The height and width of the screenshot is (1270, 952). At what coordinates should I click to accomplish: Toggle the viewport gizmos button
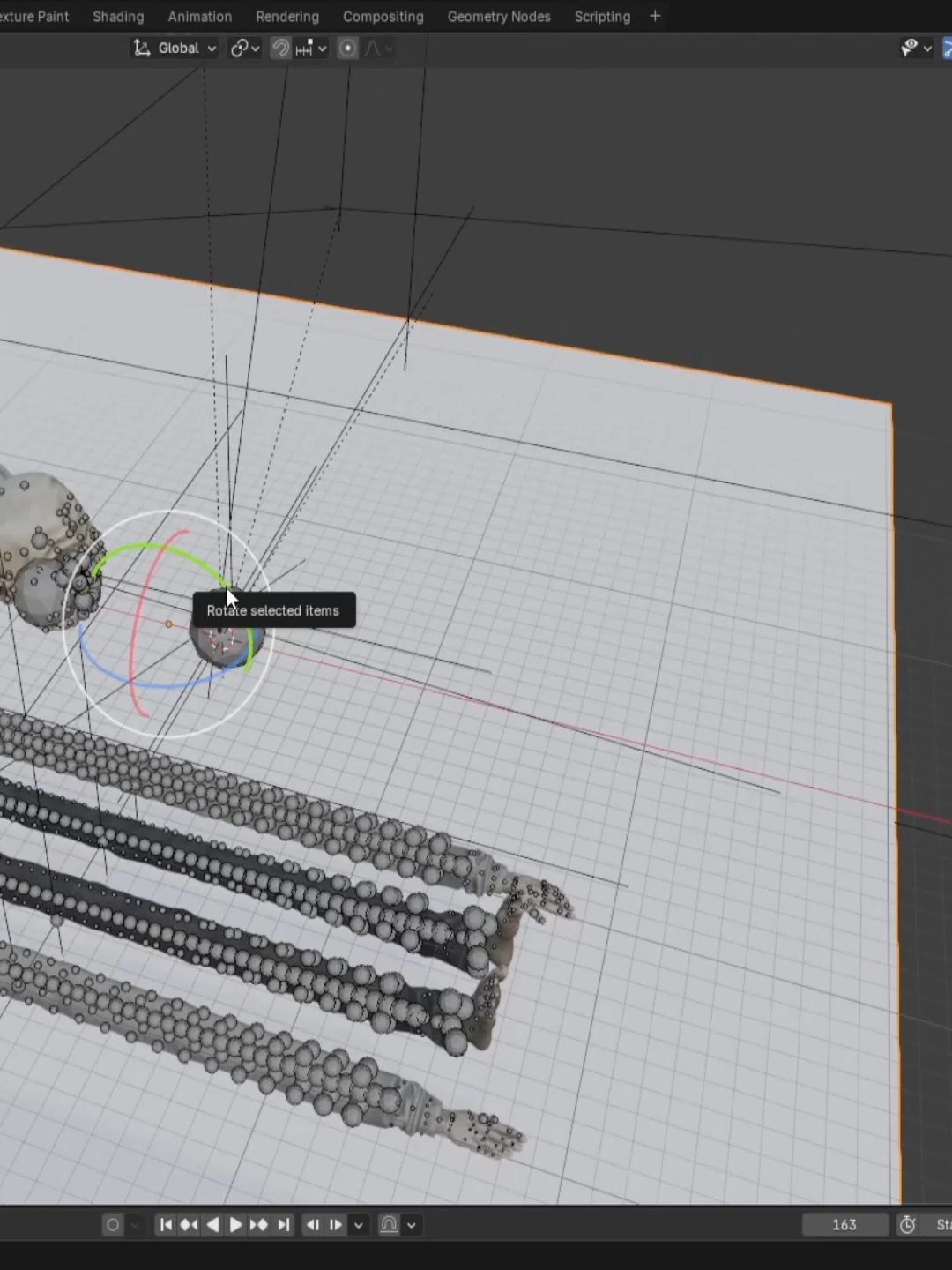[948, 49]
